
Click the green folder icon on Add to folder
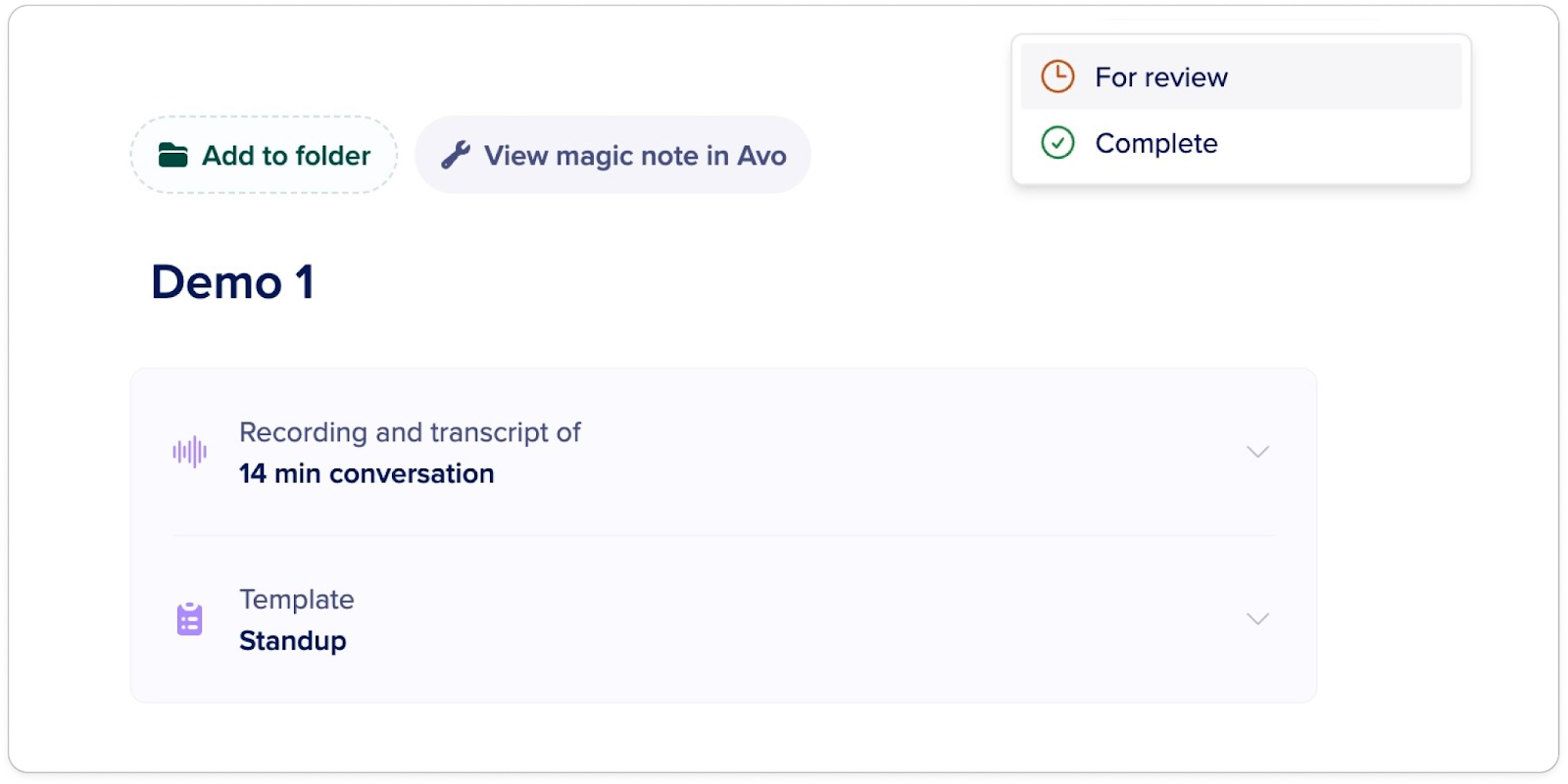(172, 155)
